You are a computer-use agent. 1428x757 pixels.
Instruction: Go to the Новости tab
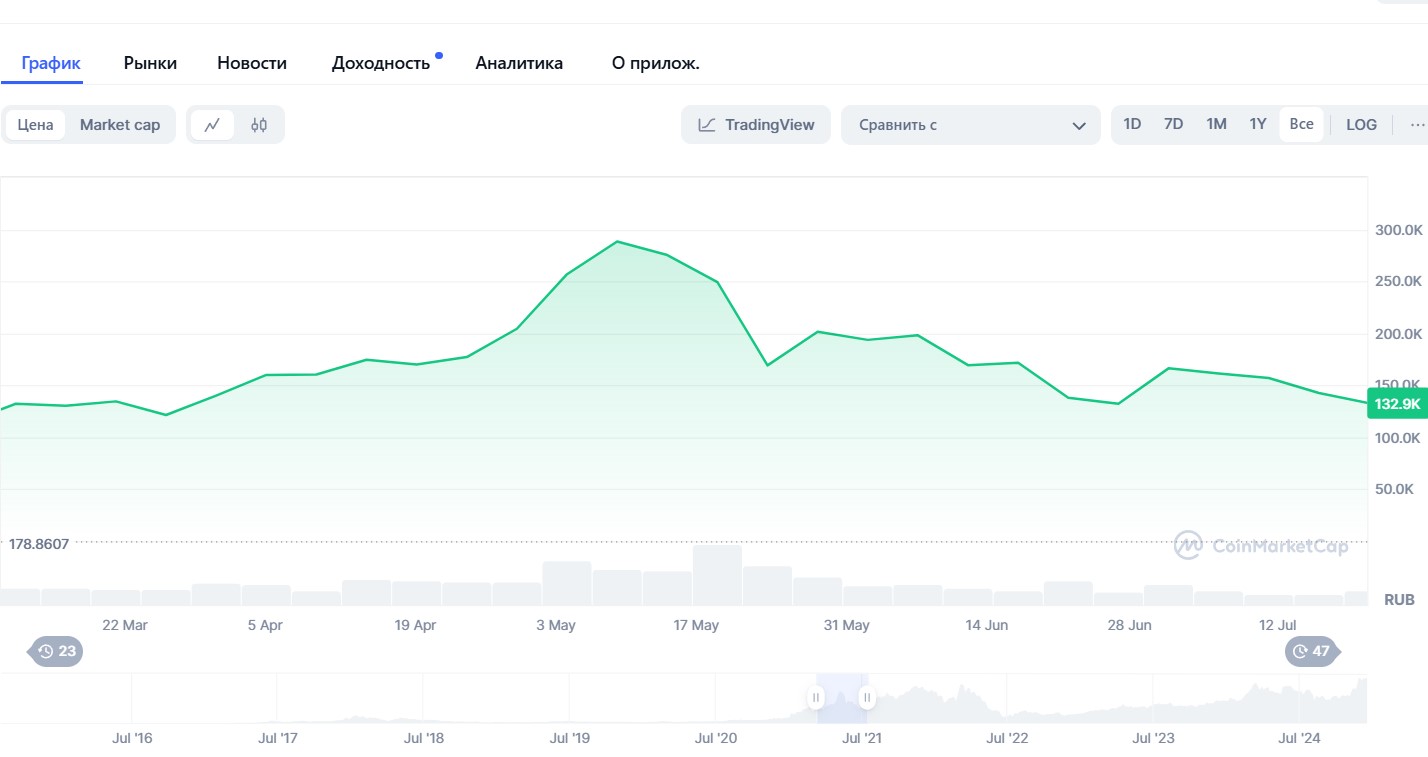[x=252, y=63]
